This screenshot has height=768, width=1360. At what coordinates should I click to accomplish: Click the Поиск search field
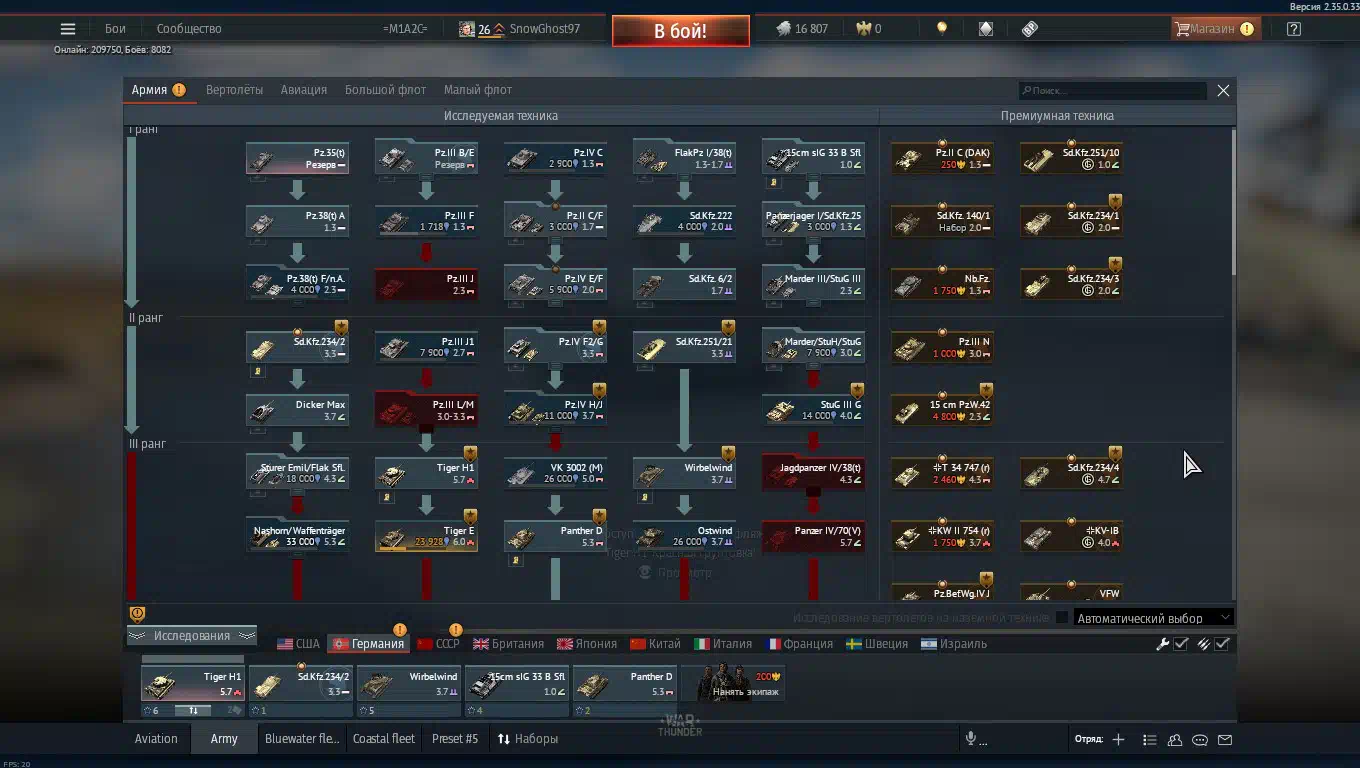tap(1113, 90)
